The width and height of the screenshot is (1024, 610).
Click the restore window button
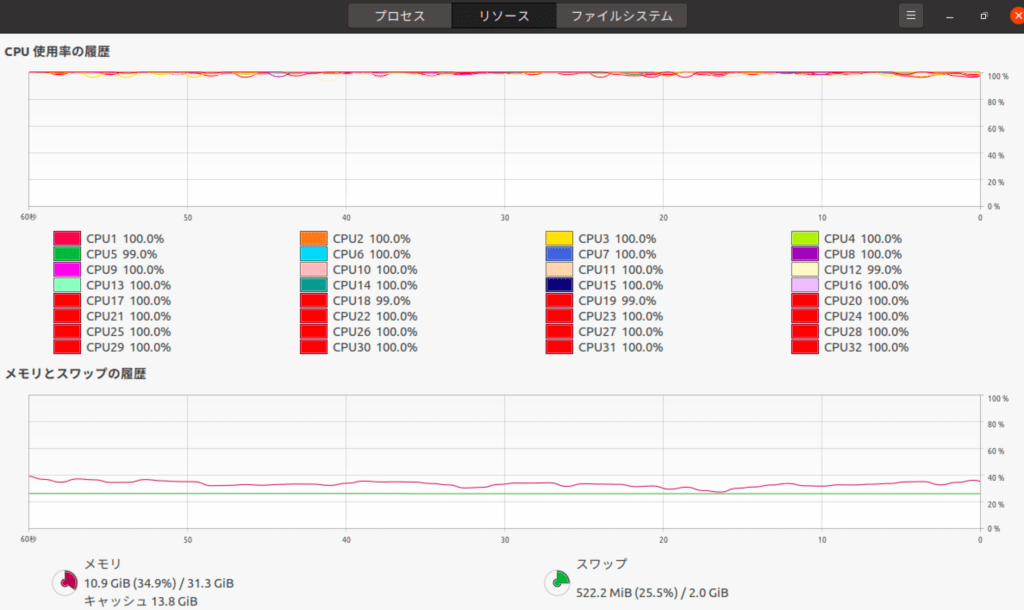pos(984,16)
